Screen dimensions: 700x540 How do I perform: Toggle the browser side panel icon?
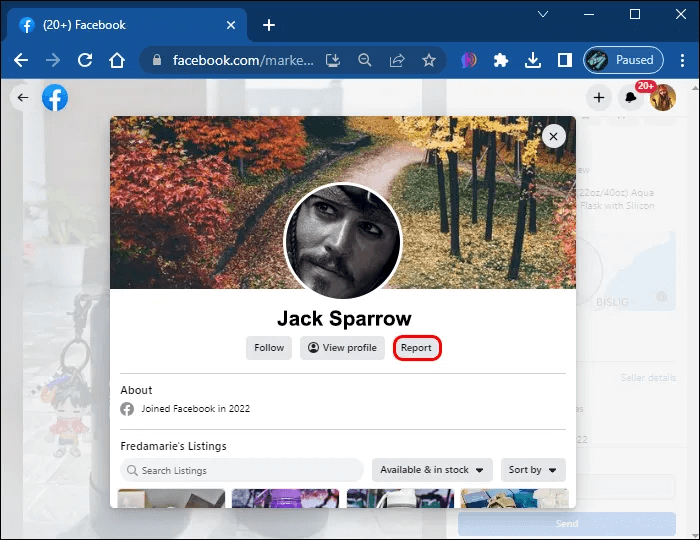coord(565,60)
